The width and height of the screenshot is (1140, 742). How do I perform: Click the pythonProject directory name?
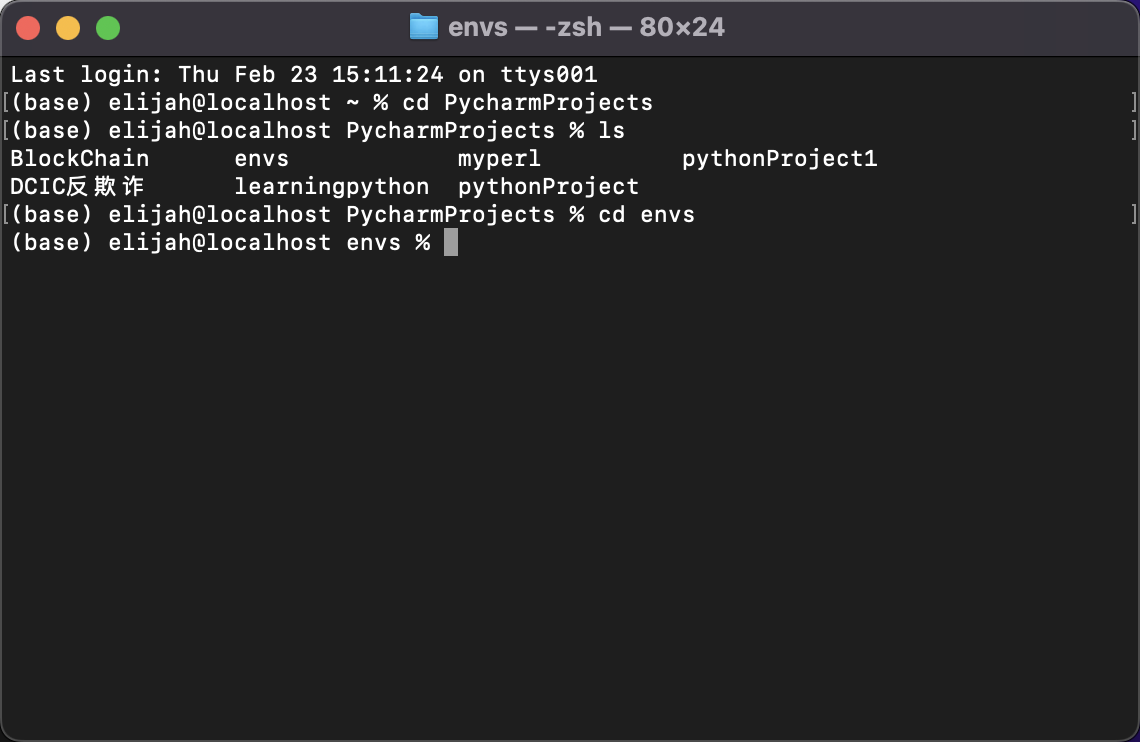coord(547,186)
